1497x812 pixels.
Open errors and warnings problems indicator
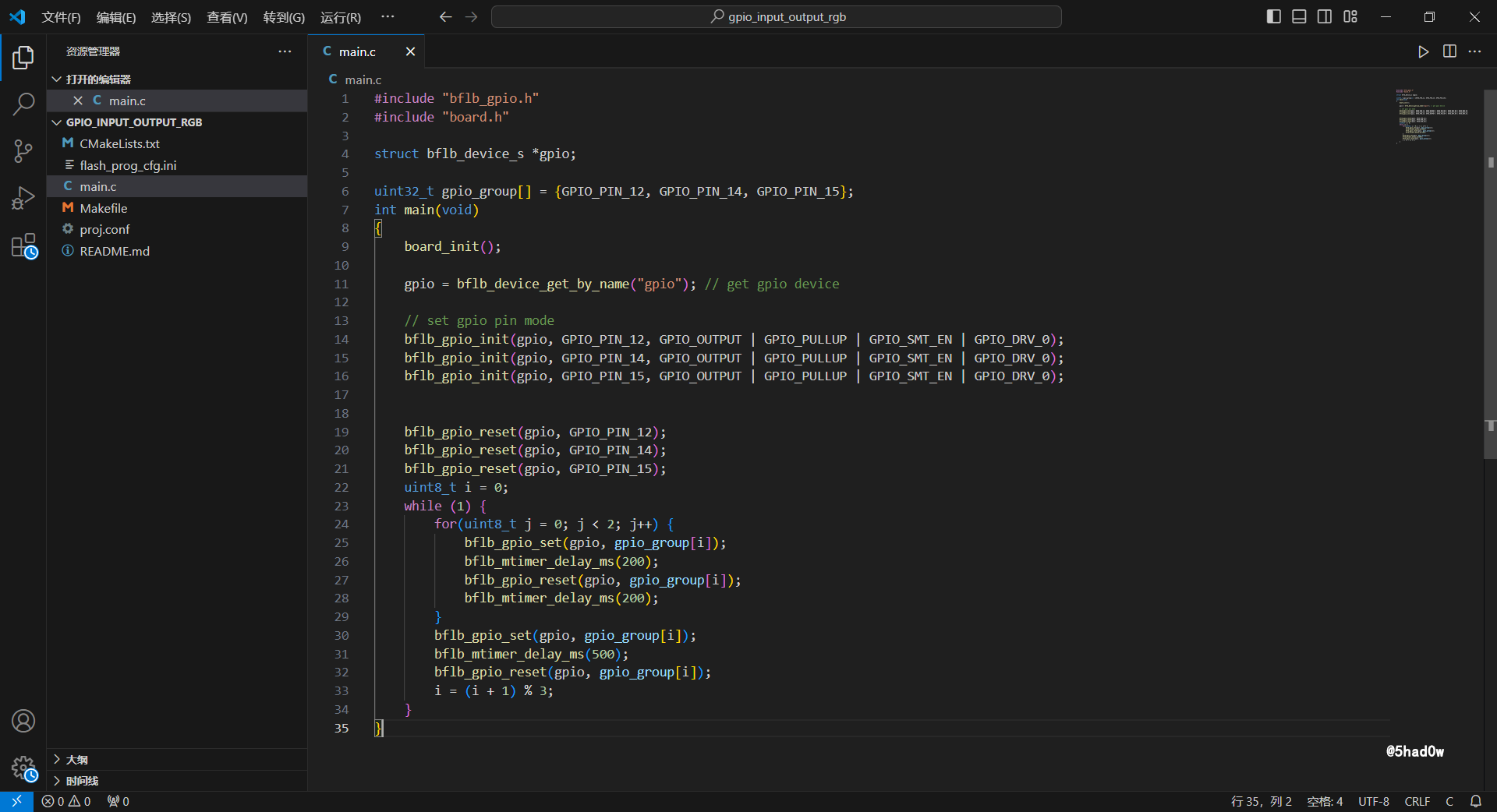coord(66,801)
